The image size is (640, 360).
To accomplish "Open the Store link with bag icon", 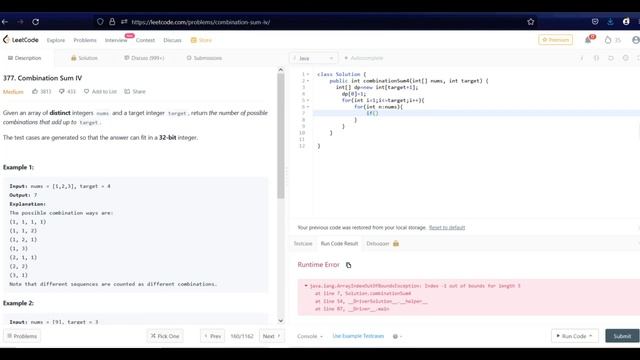I will tap(201, 40).
